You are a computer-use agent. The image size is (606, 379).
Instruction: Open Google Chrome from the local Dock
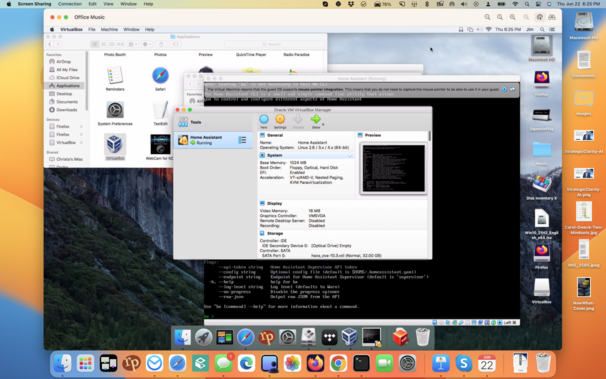point(338,363)
